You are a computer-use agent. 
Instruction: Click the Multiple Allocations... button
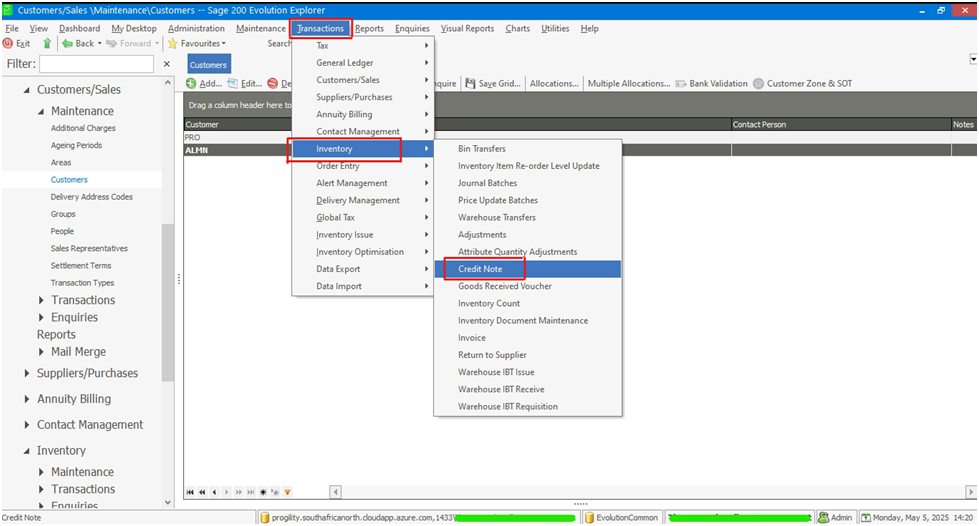point(629,83)
